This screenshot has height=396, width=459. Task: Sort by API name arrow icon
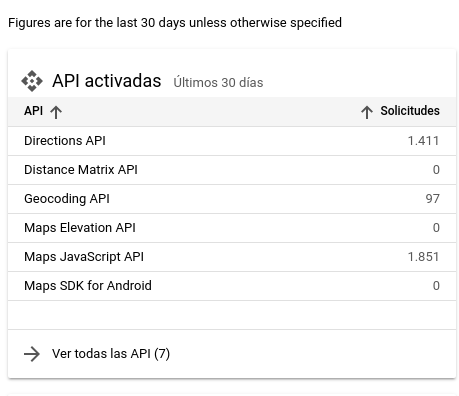pyautogui.click(x=56, y=112)
